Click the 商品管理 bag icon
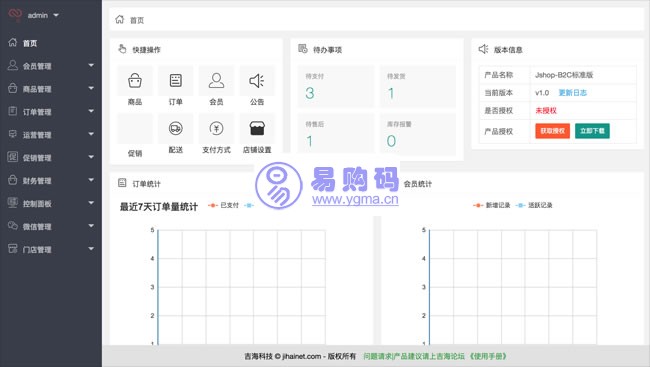This screenshot has width=650, height=367. [x=12, y=88]
